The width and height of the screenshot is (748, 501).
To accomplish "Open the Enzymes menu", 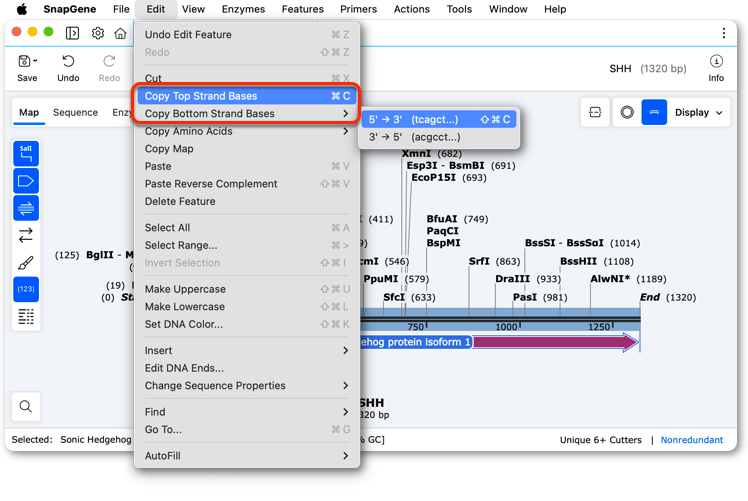I will tap(243, 9).
